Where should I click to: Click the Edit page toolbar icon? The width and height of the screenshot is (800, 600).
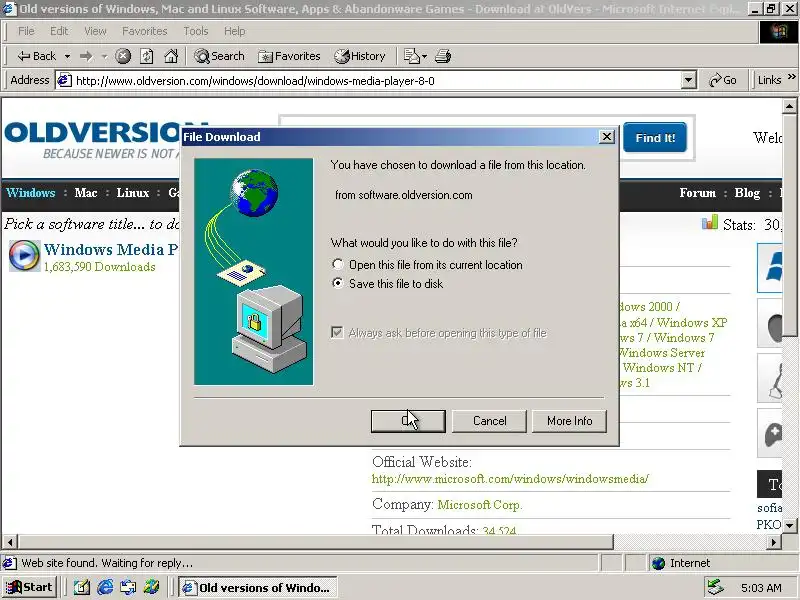(411, 56)
